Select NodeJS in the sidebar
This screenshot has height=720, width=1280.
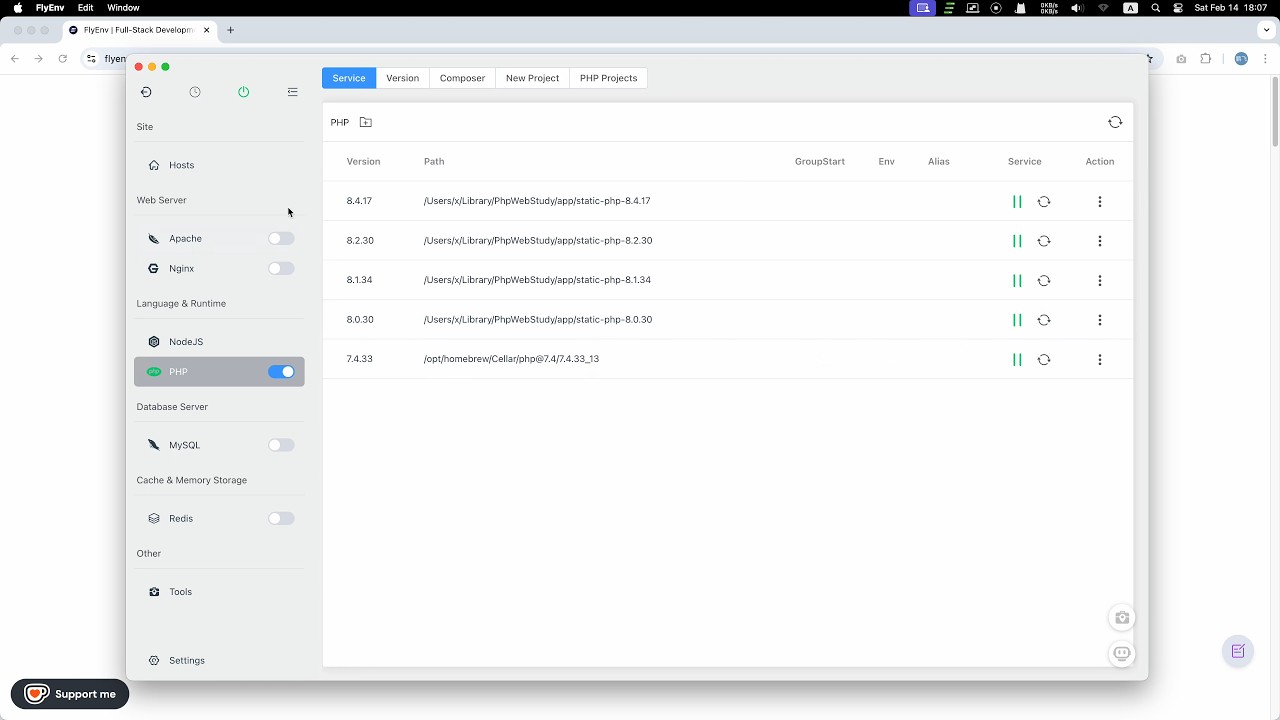point(219,342)
